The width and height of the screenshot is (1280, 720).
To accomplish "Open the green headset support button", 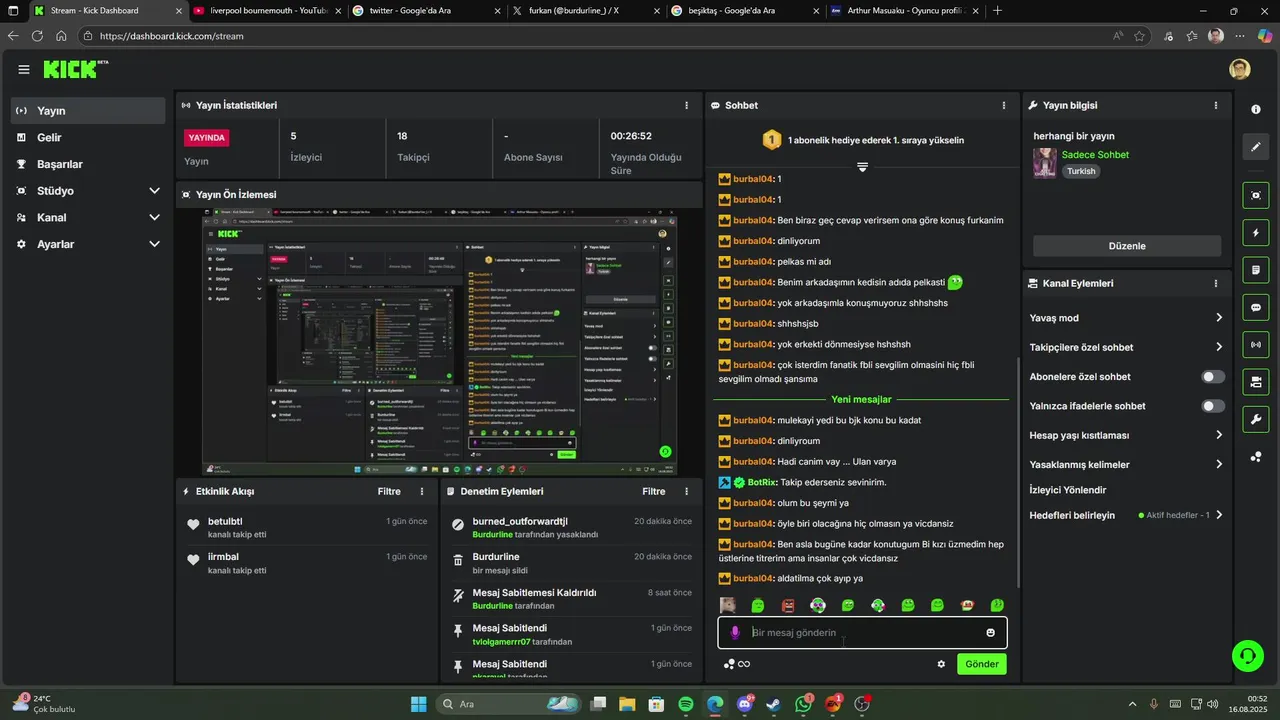I will (x=1247, y=656).
